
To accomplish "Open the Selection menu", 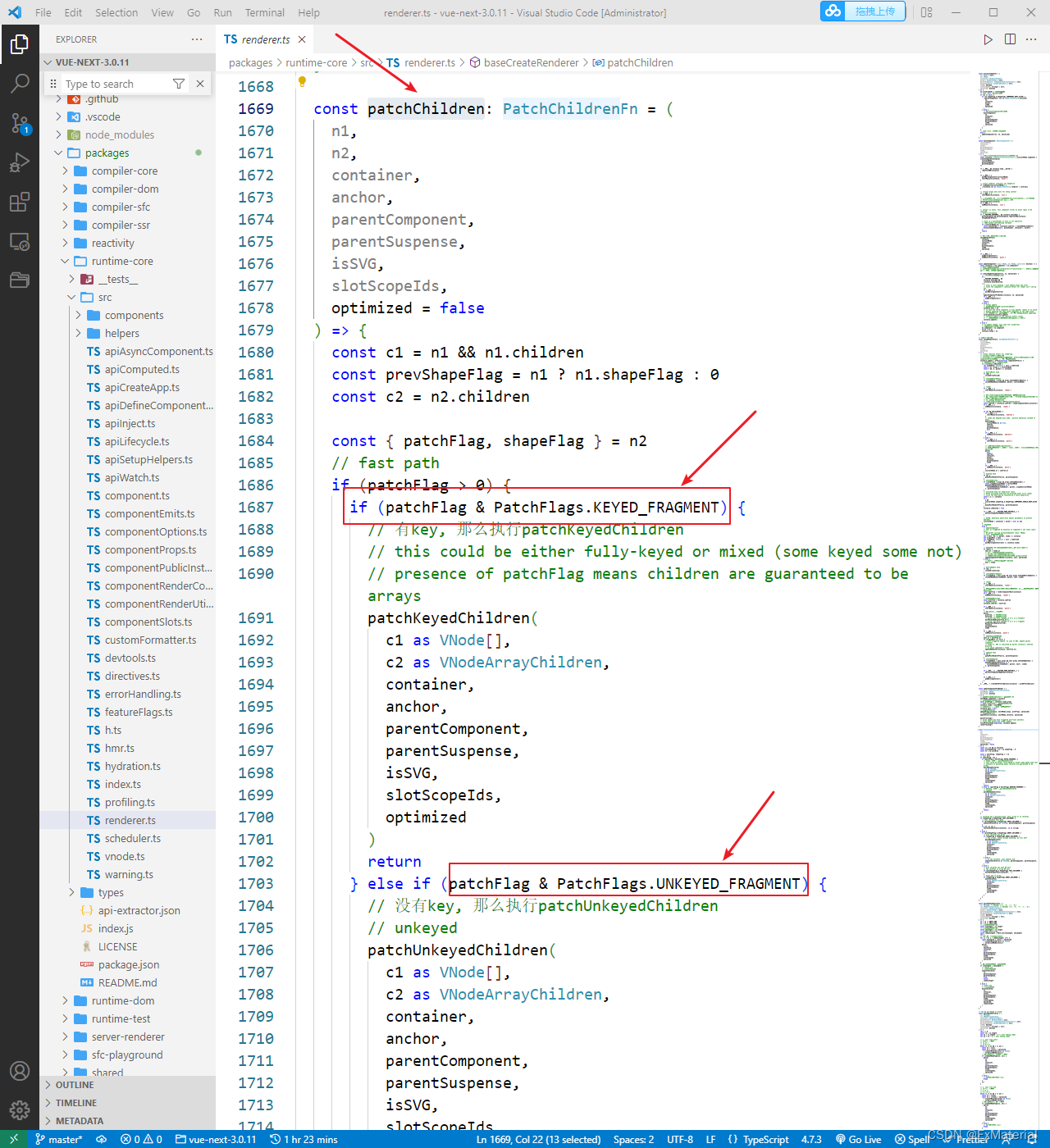I will [116, 12].
